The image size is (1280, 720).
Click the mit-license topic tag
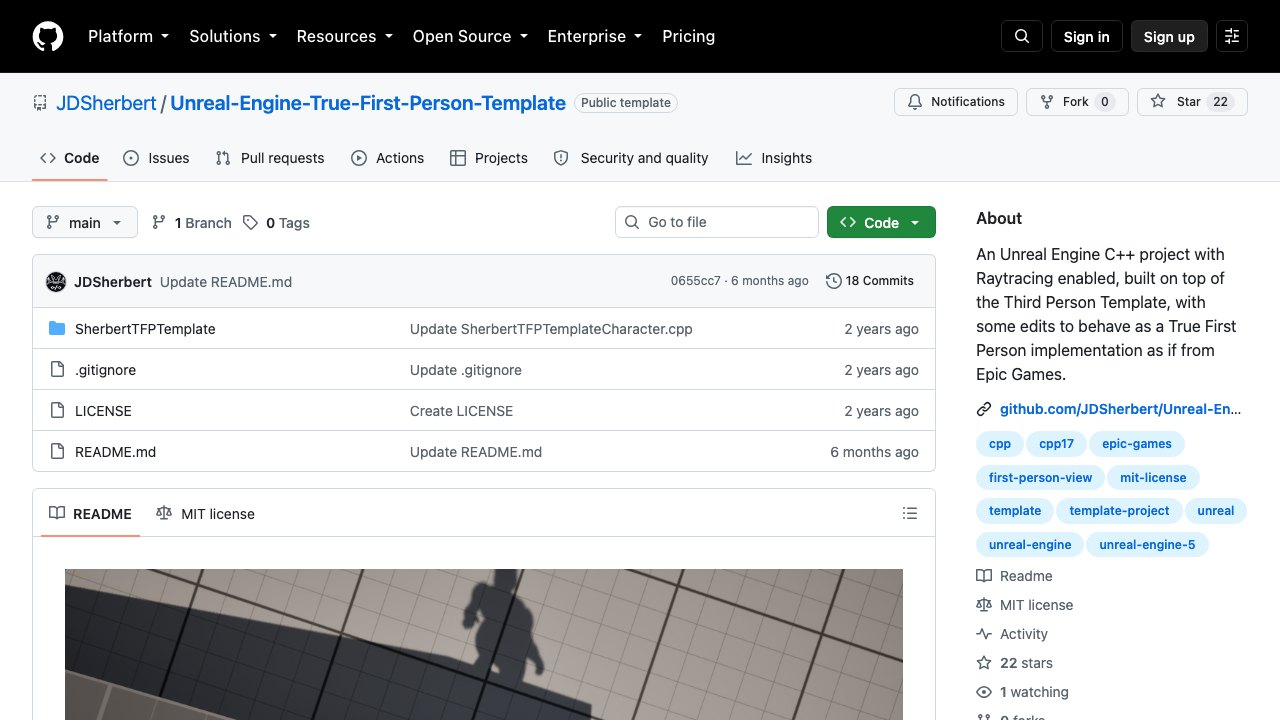pos(1153,478)
